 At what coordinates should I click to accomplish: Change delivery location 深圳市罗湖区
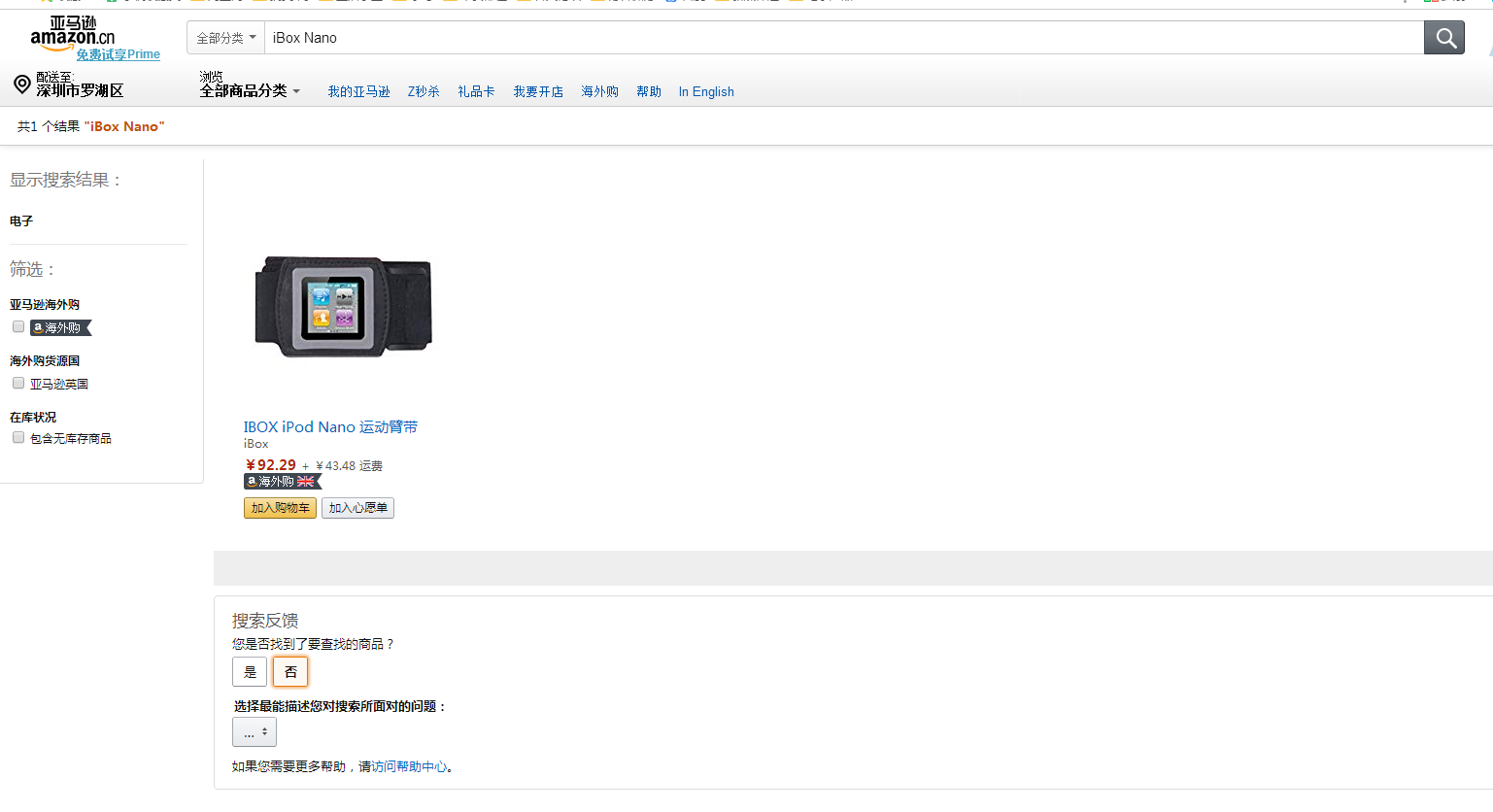tap(81, 90)
